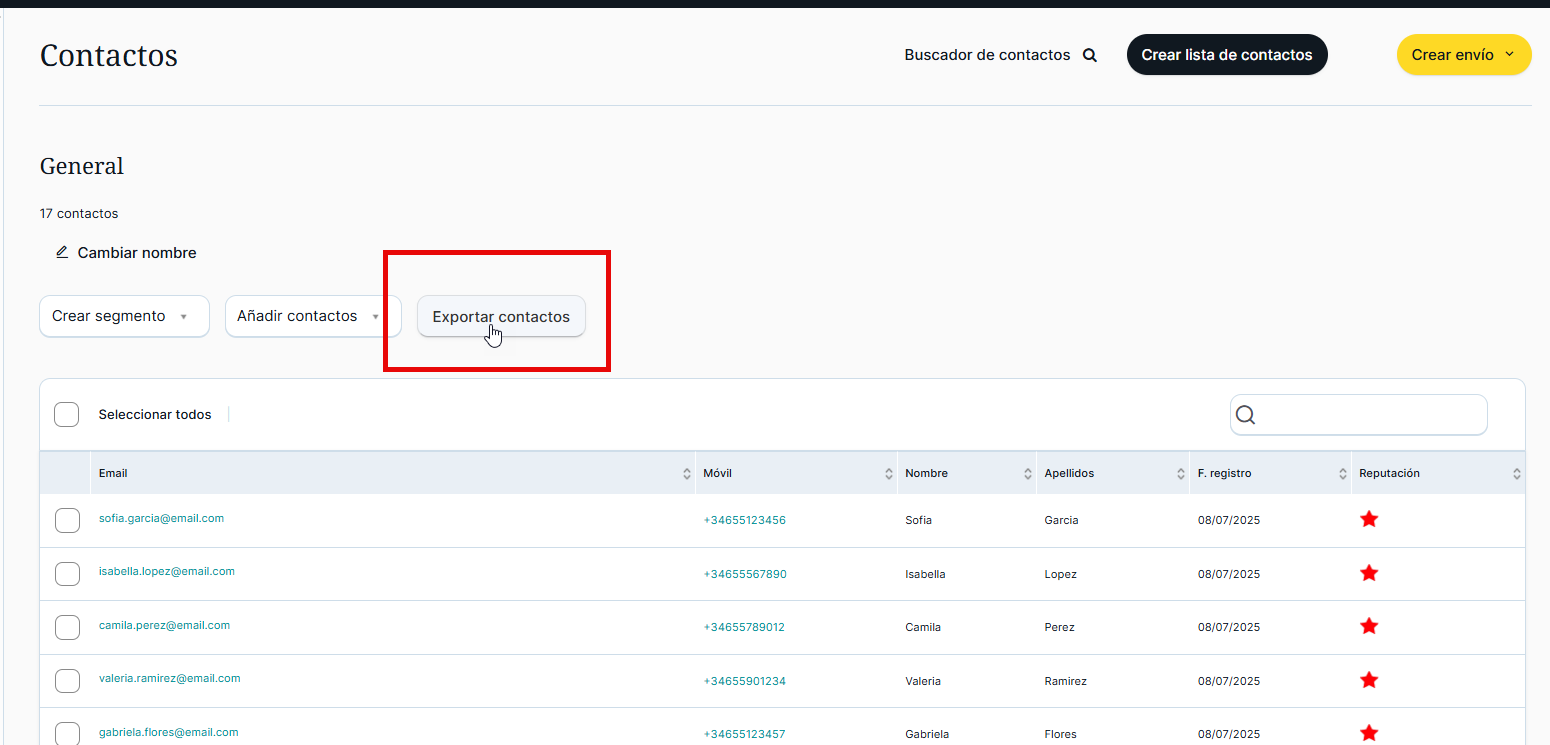
Task: Sort by the F. registro column header
Action: pos(1224,474)
